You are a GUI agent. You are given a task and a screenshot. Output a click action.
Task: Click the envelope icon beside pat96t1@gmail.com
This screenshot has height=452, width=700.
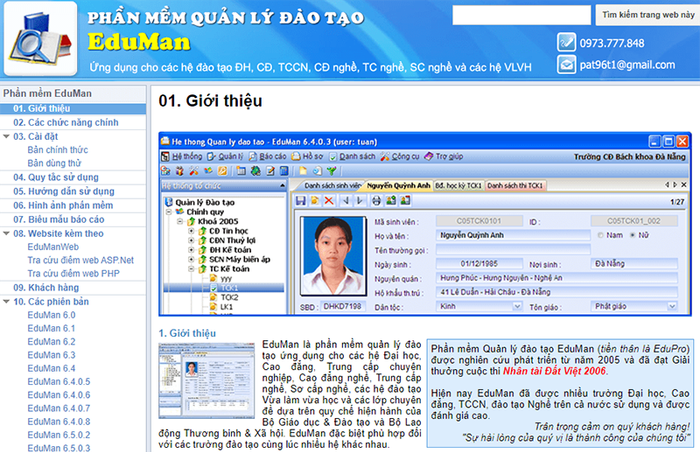click(566, 64)
